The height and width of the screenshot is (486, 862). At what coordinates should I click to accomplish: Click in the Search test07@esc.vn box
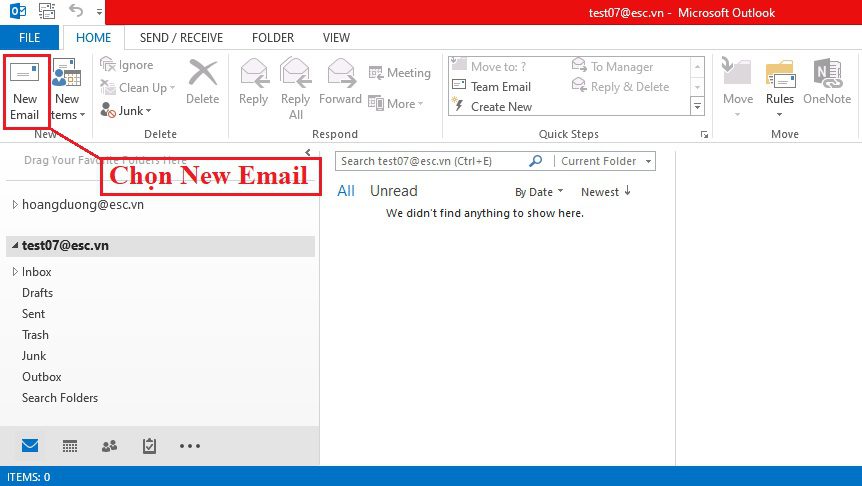coord(432,161)
